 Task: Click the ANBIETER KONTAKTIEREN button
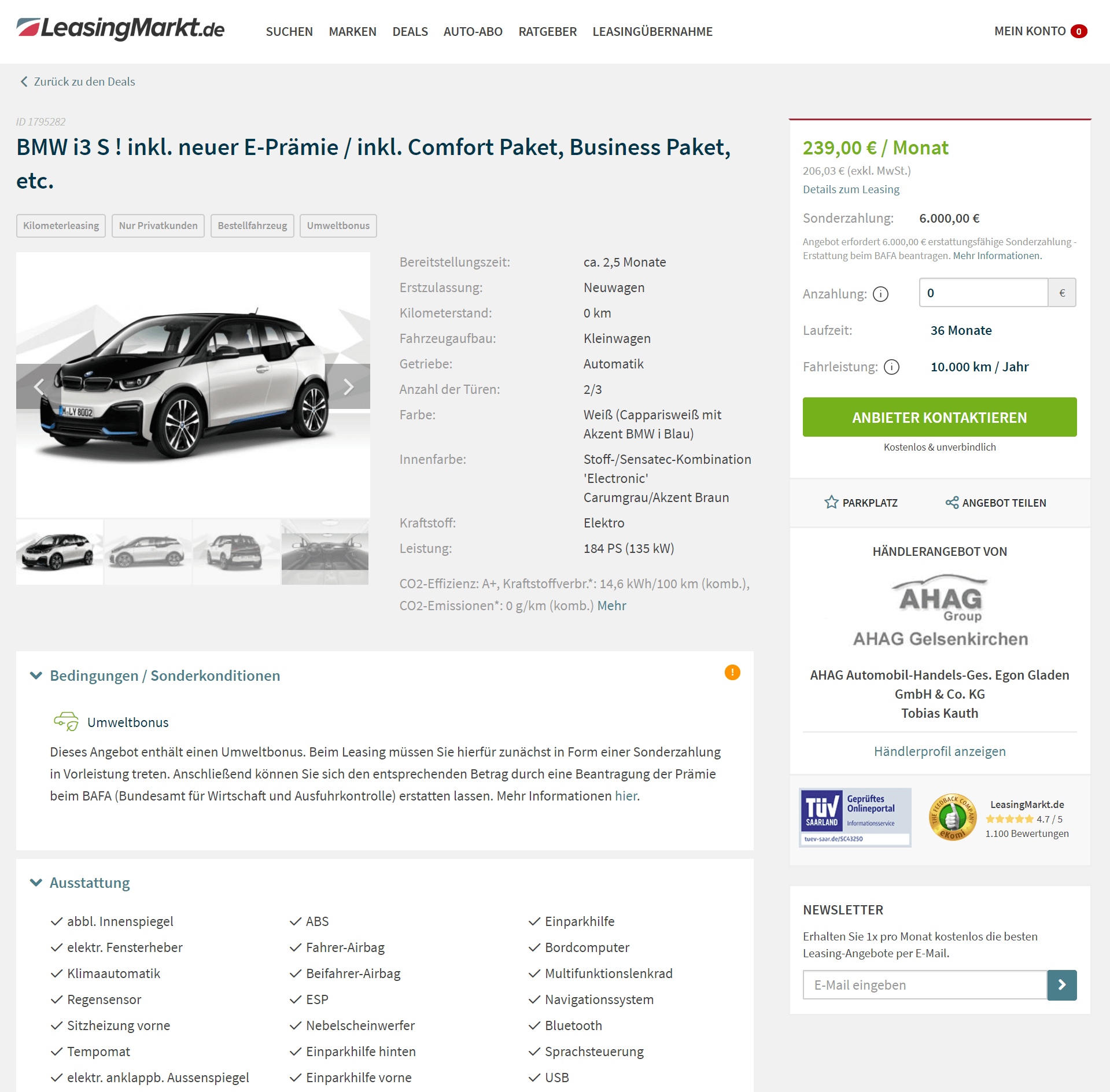click(939, 417)
